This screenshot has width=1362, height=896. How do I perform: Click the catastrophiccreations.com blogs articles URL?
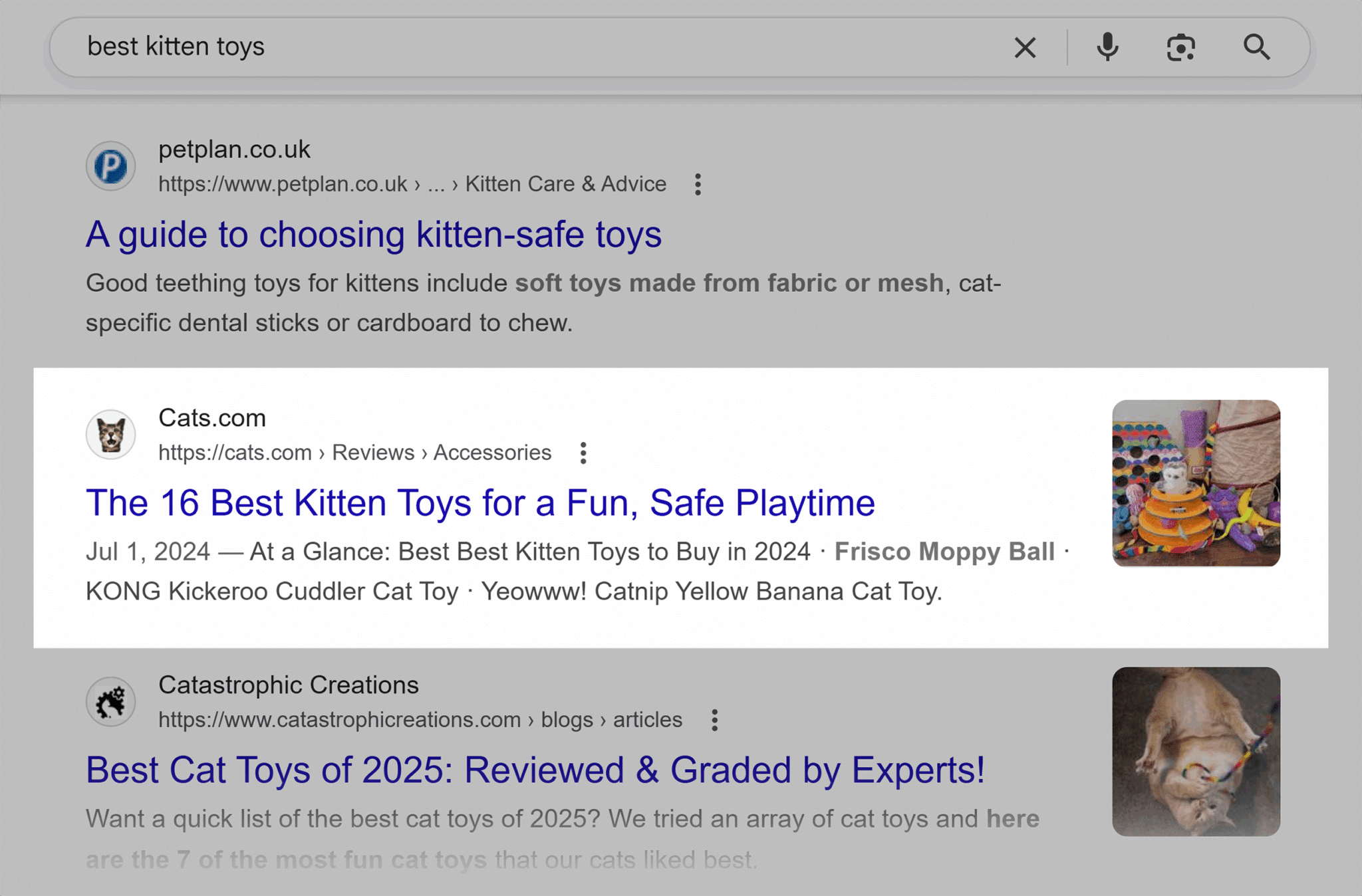coord(420,720)
